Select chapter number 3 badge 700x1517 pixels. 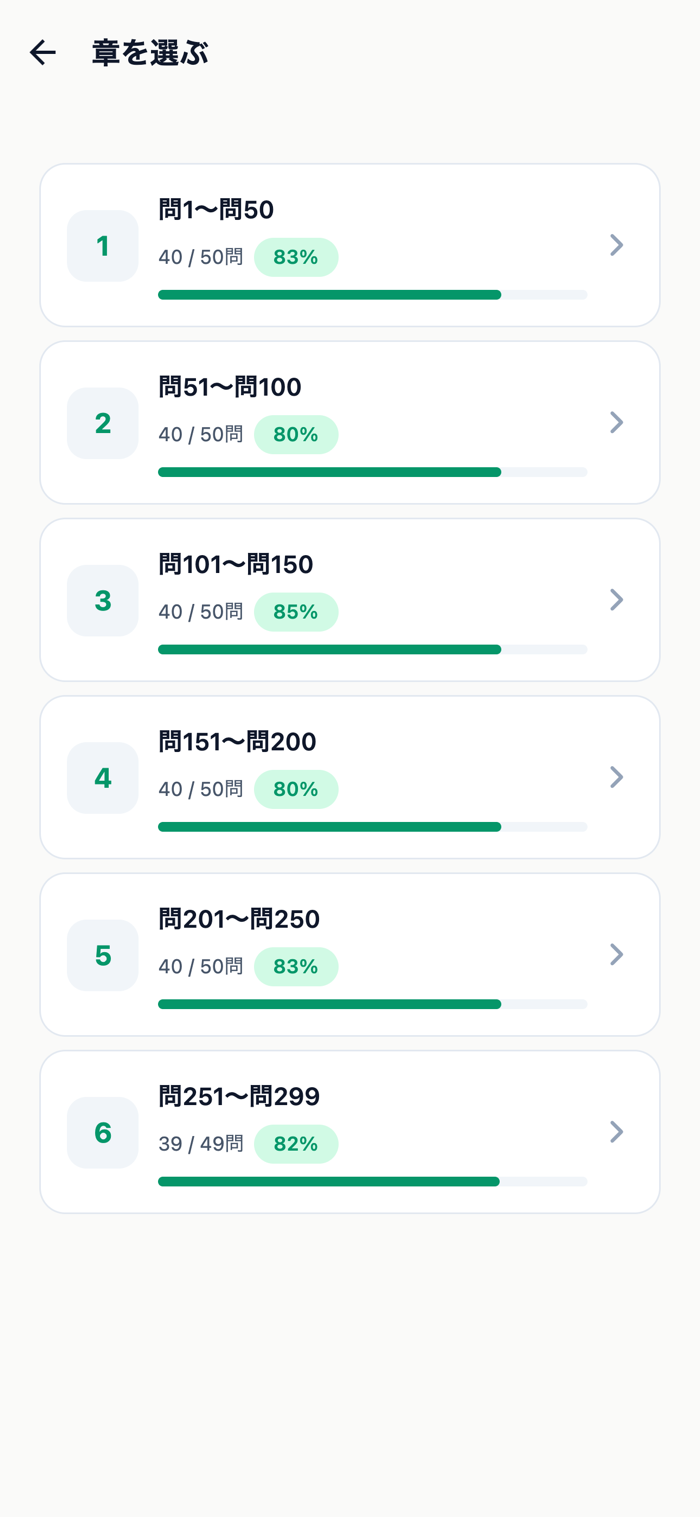coord(103,600)
